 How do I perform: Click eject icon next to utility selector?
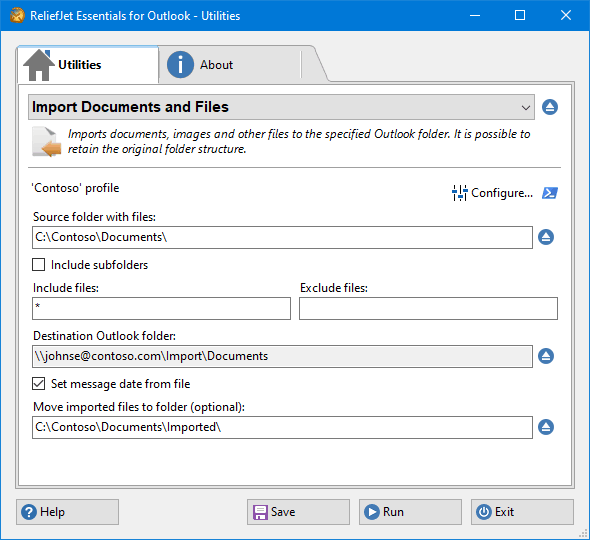point(550,107)
